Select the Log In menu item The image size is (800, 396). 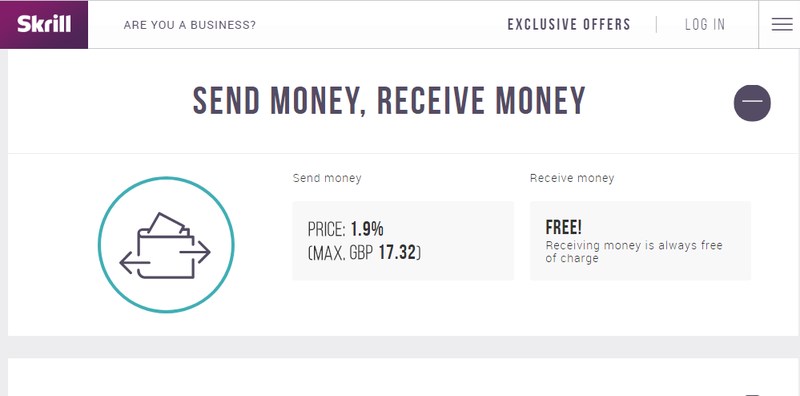click(x=705, y=24)
